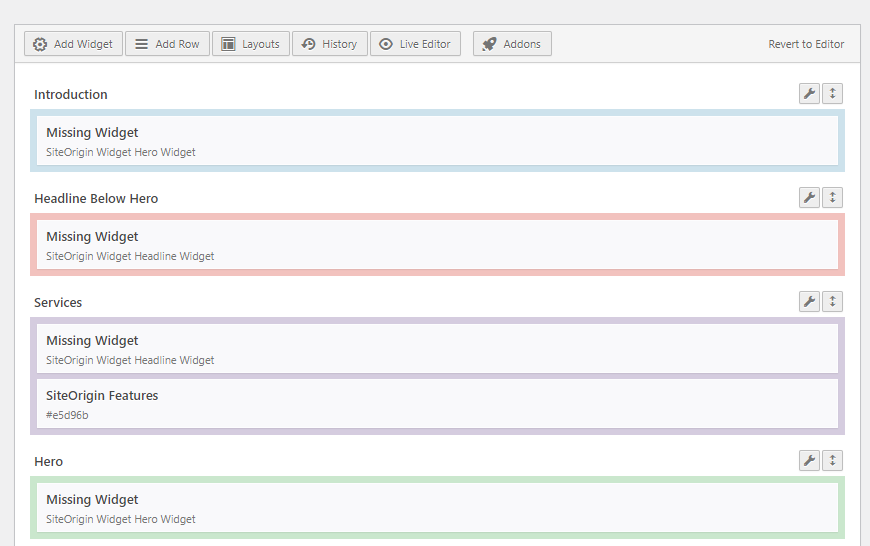The width and height of the screenshot is (870, 546).
Task: Click move handle for Headline Below Hero row
Action: tap(832, 198)
